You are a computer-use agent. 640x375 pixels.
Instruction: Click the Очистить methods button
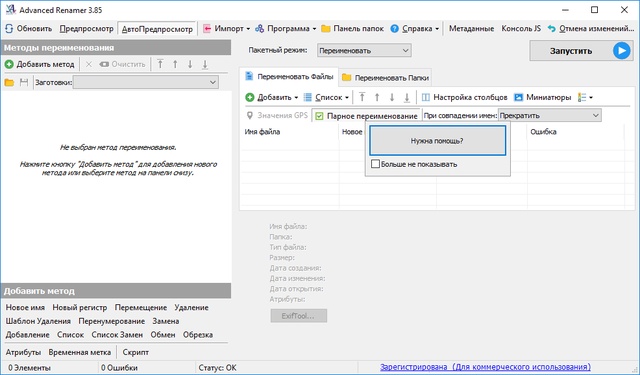[x=122, y=64]
